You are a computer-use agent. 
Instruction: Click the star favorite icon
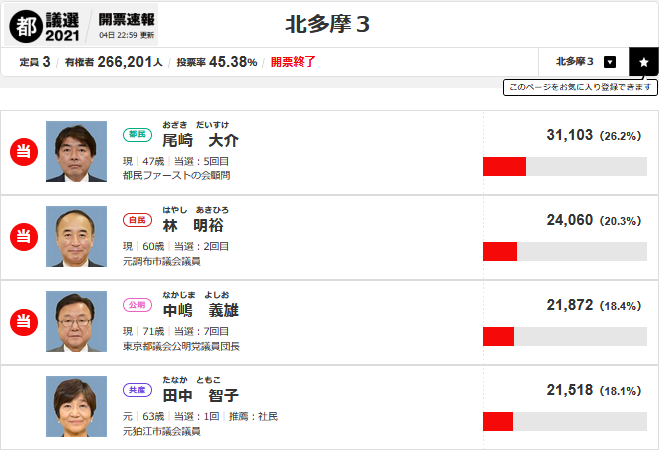tap(643, 61)
